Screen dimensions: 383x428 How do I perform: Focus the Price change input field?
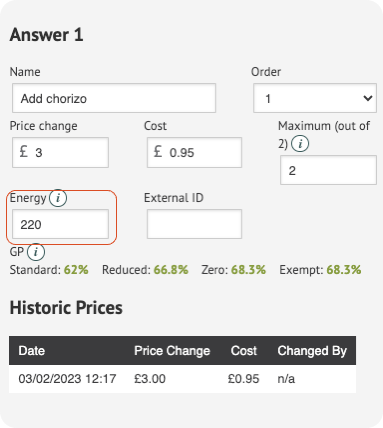(60, 152)
